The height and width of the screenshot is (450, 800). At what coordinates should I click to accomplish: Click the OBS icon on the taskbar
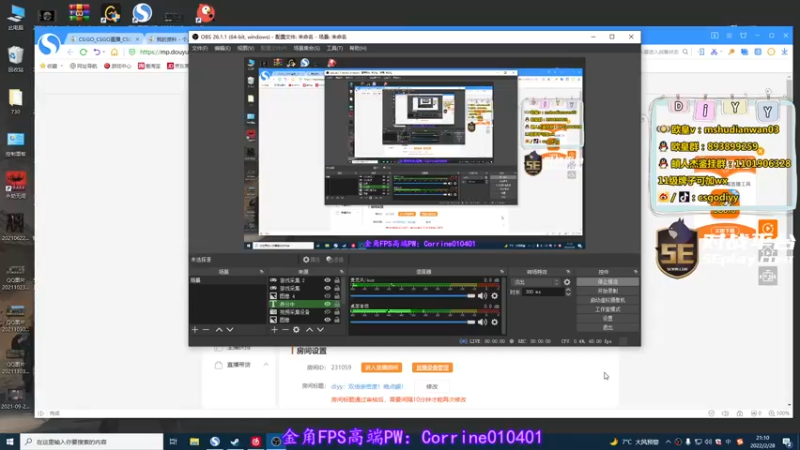pyautogui.click(x=276, y=441)
